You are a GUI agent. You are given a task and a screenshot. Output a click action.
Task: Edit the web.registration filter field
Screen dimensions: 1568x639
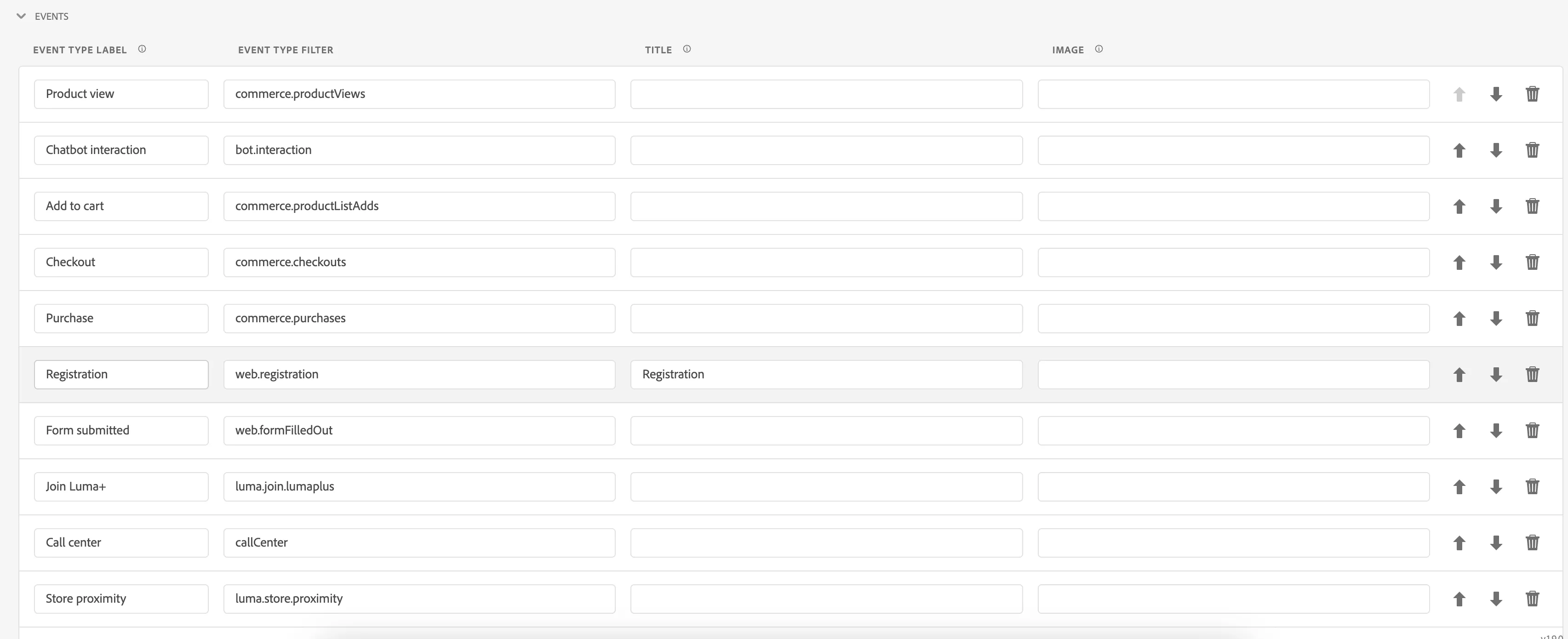coord(419,374)
